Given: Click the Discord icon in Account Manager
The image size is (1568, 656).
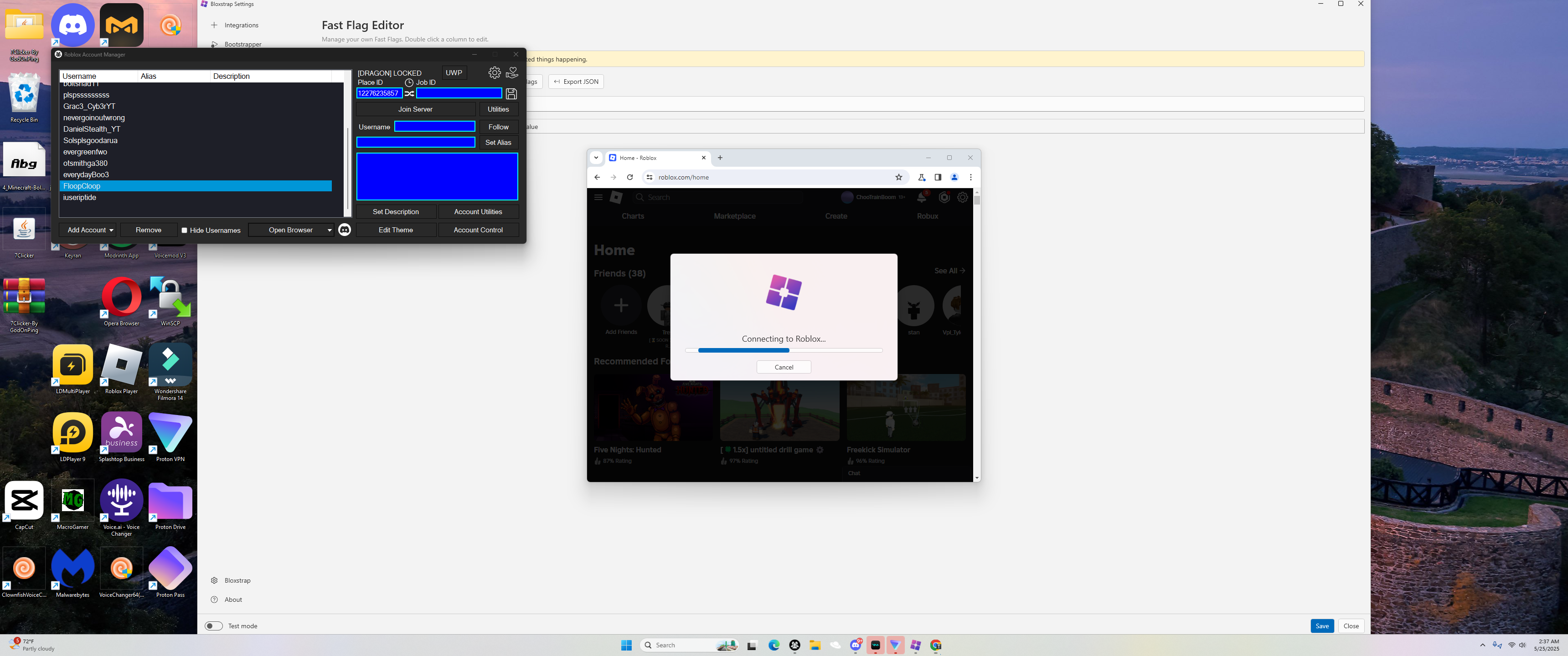Looking at the screenshot, I should click(x=345, y=230).
